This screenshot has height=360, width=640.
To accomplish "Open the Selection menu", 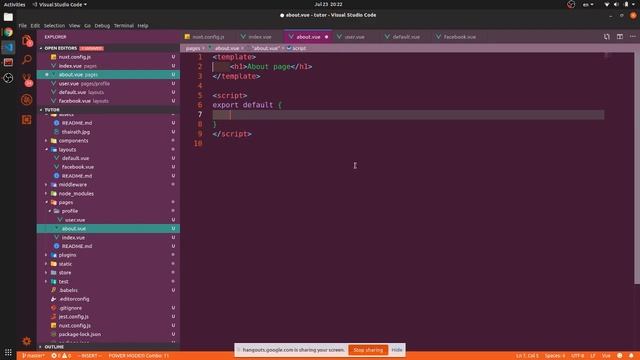I will [x=54, y=26].
